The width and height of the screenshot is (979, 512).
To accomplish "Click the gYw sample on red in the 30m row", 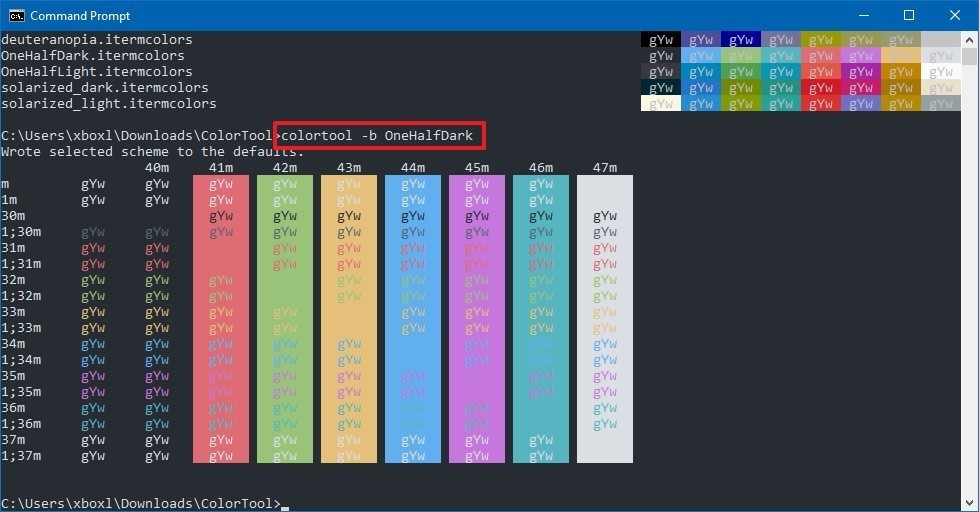I will (221, 217).
